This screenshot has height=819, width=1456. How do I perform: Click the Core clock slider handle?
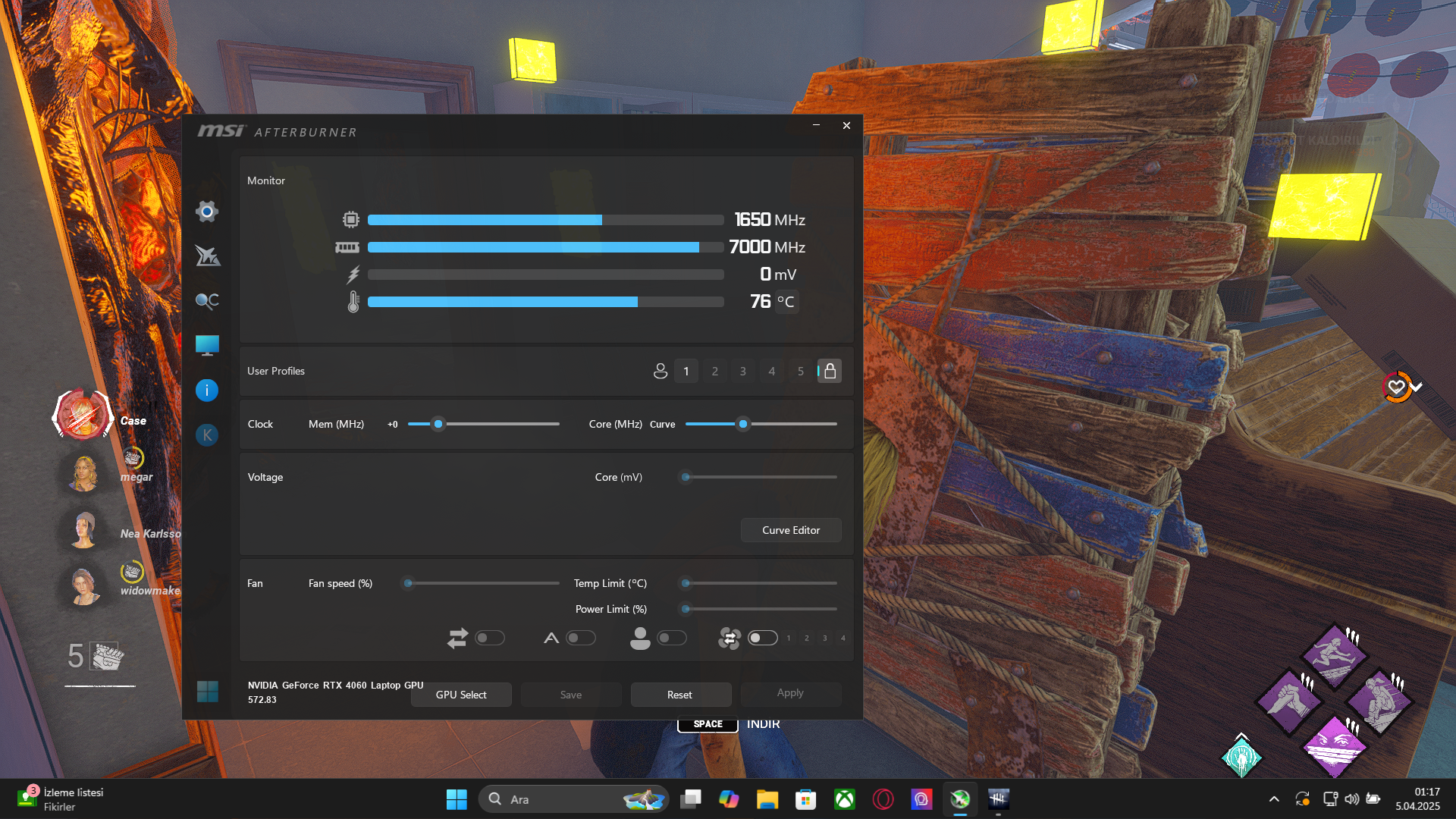[x=743, y=424]
